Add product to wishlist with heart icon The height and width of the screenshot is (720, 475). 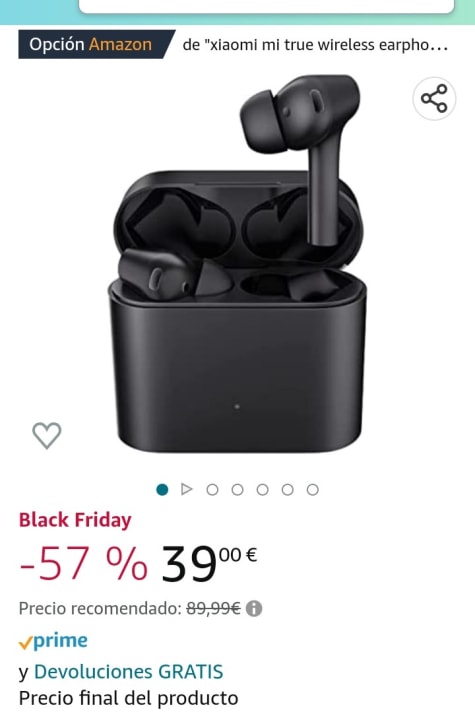pos(46,435)
